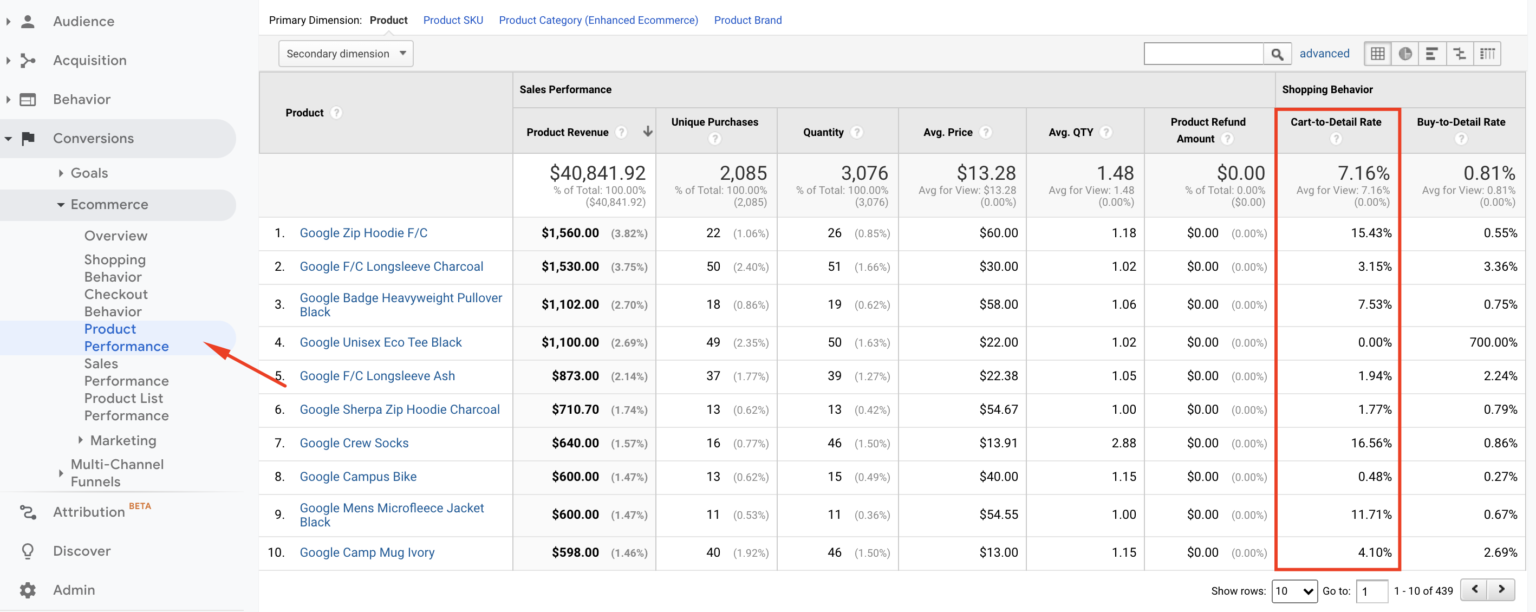Screen dimensions: 1536x612
Task: Open the Attribution beta icon
Action: tap(27, 511)
